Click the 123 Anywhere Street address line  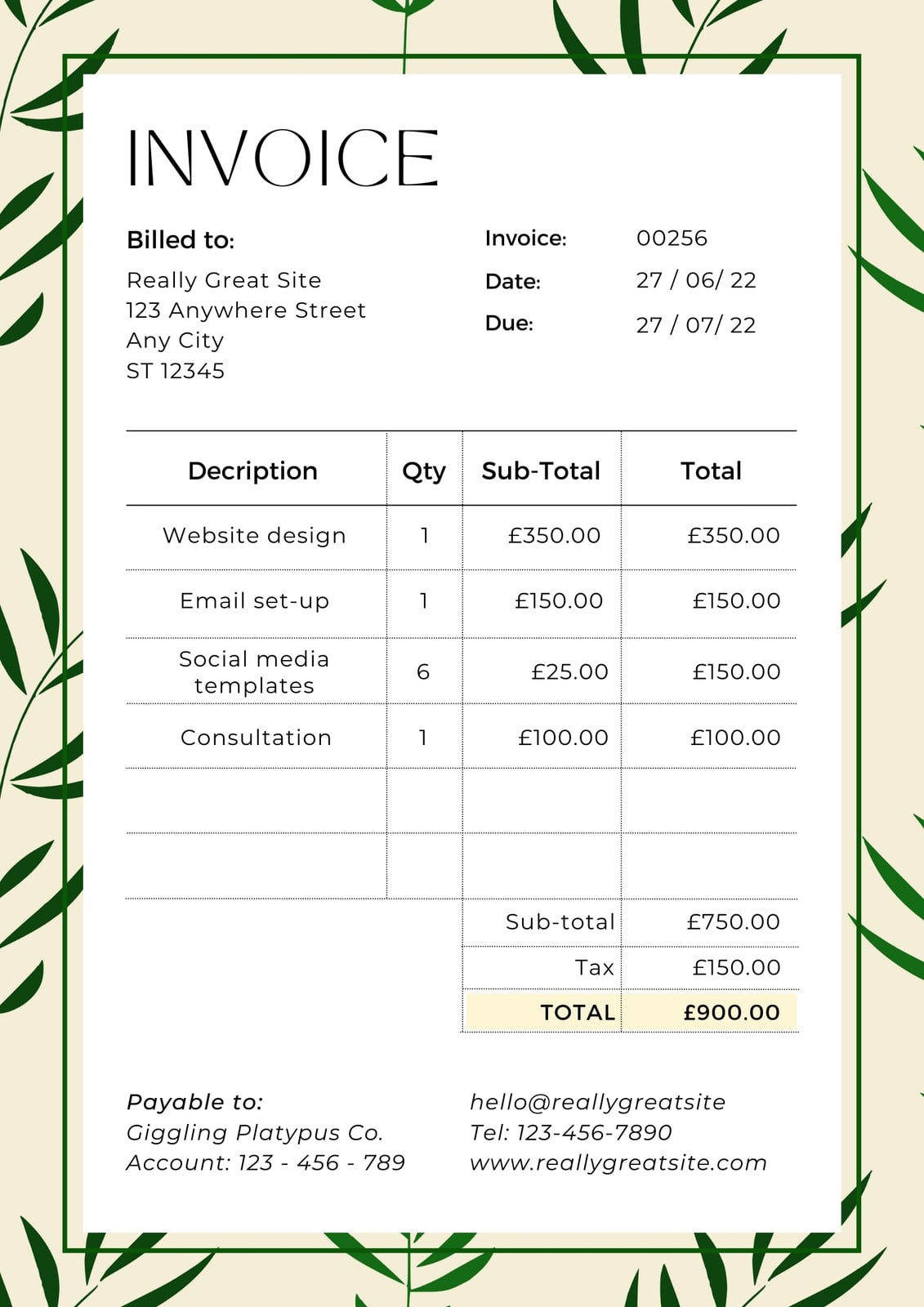246,310
